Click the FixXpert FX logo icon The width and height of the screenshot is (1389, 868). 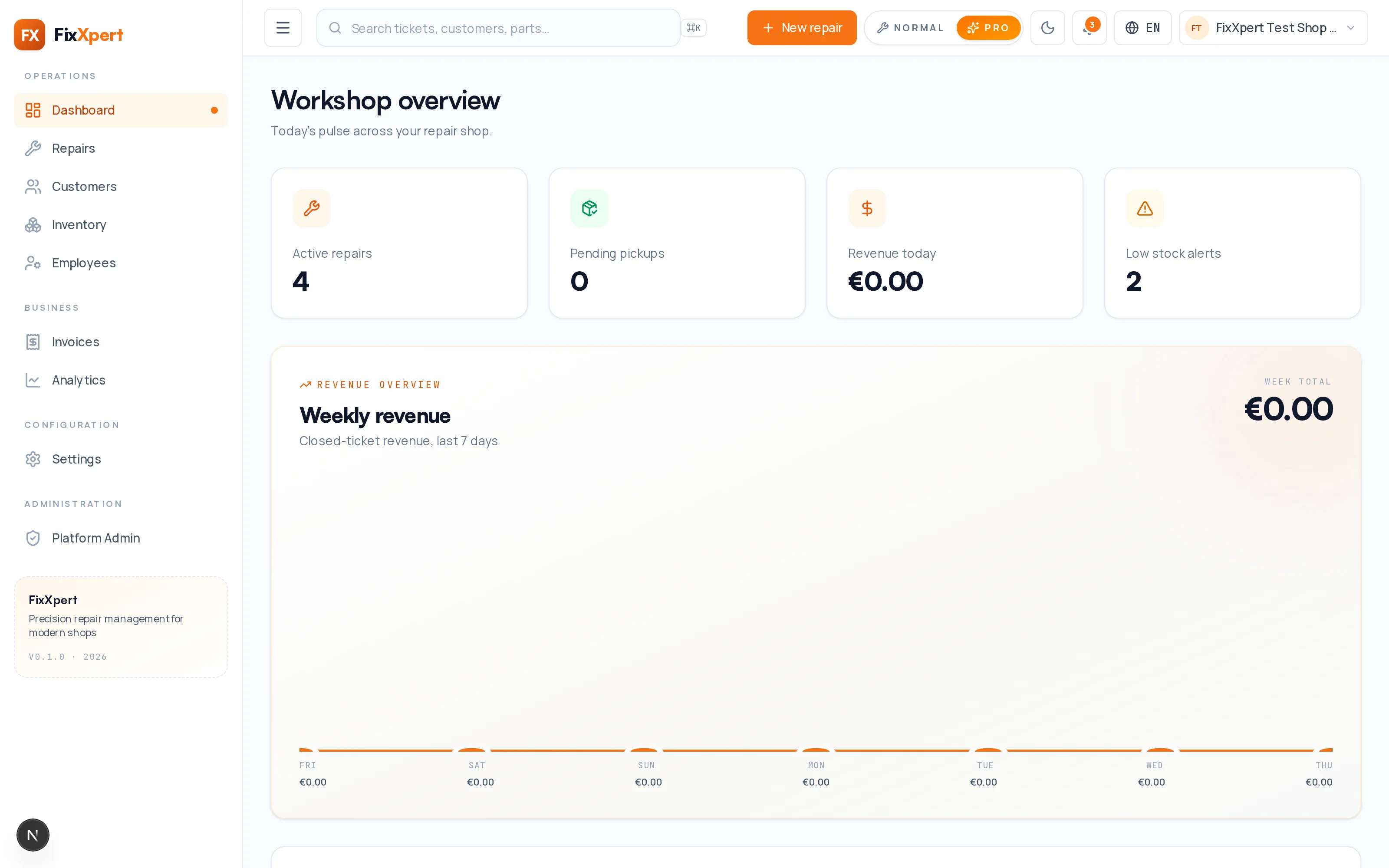(29, 34)
